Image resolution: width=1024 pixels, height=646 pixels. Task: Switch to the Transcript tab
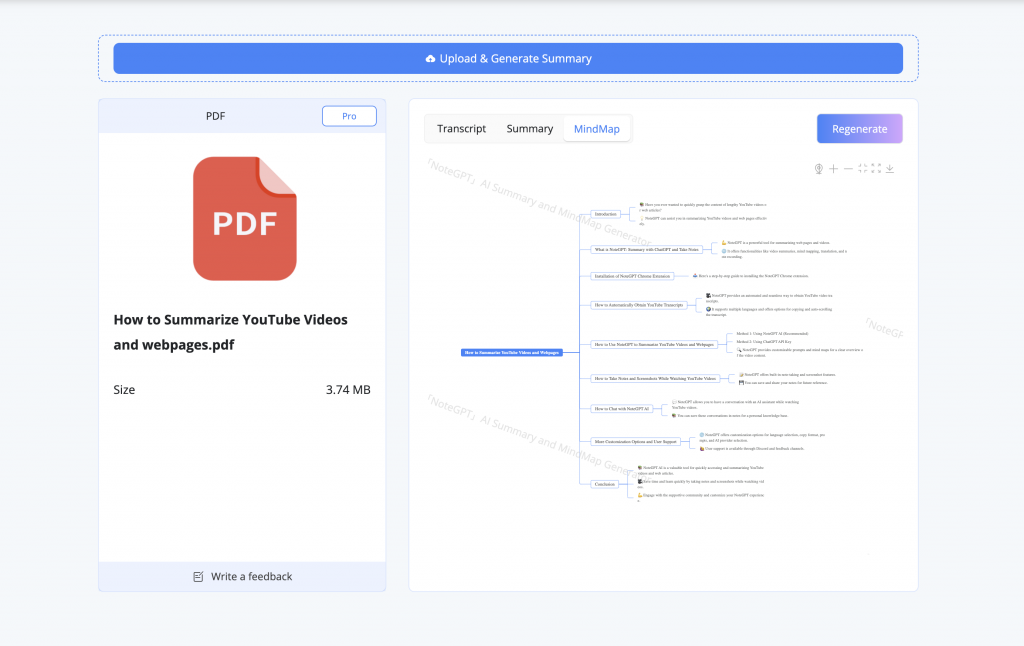click(461, 129)
